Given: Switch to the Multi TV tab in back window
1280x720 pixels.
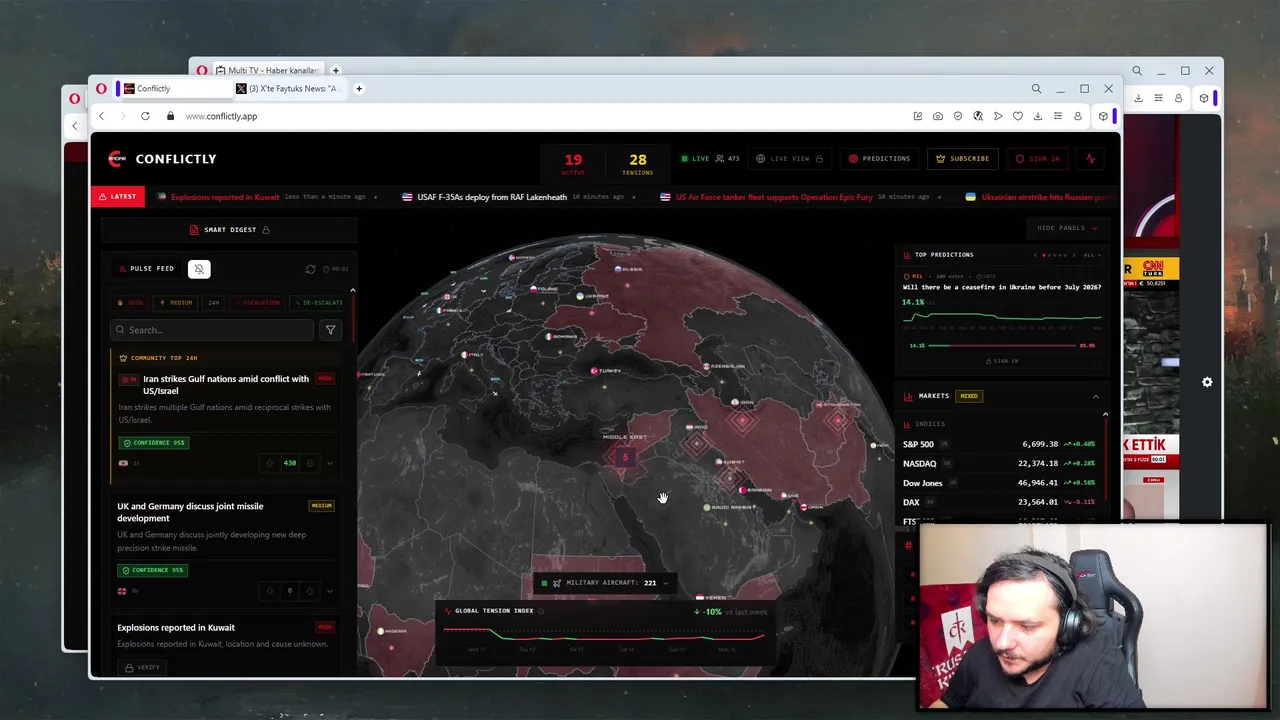Looking at the screenshot, I should tap(266, 70).
